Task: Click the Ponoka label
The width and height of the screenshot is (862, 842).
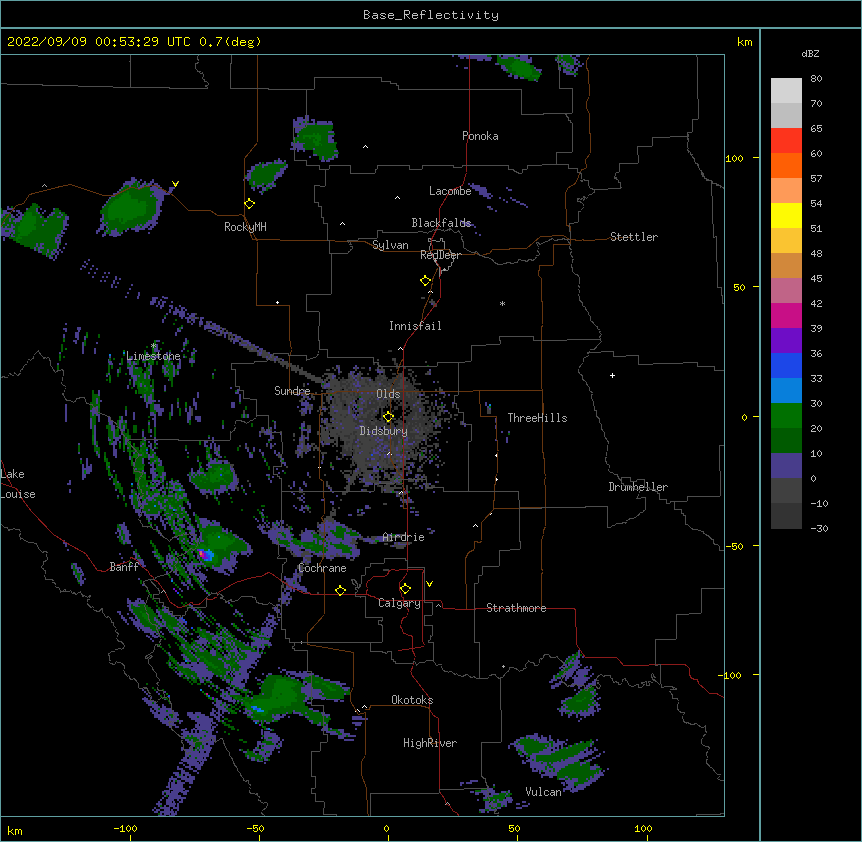Action: click(480, 136)
